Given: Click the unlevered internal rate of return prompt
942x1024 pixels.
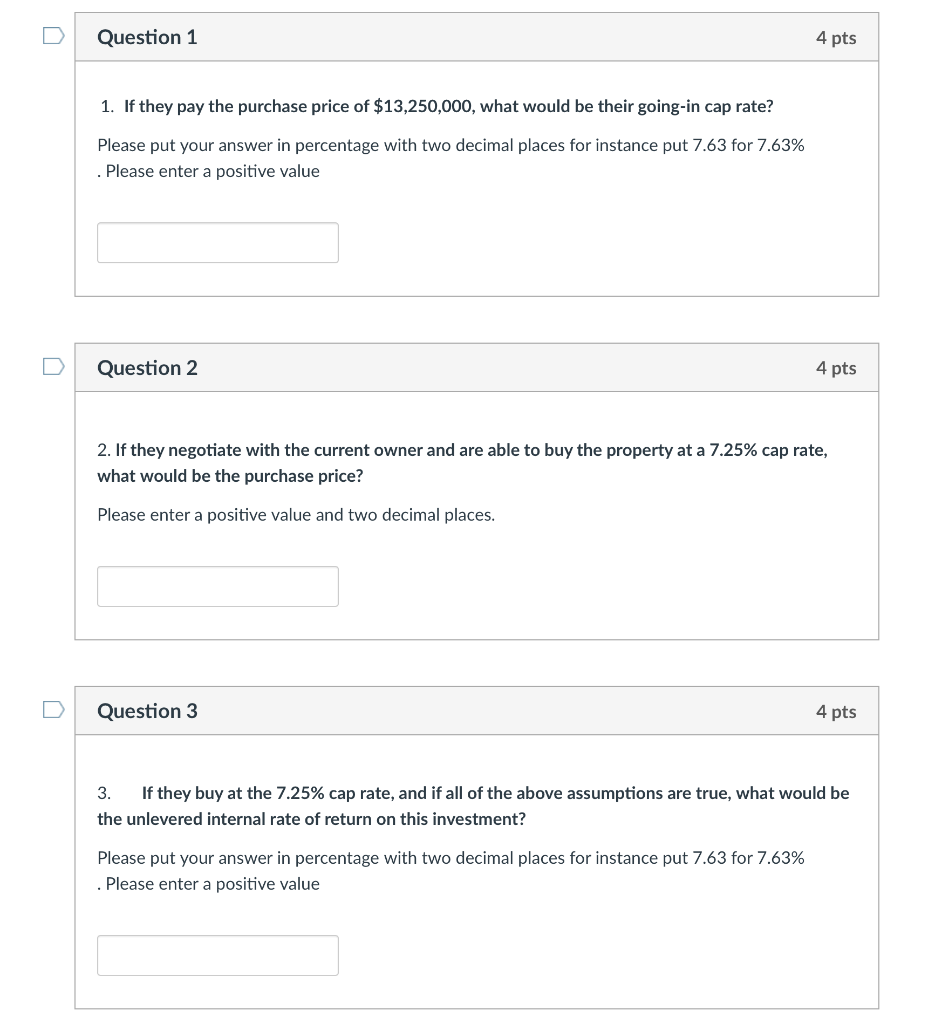Looking at the screenshot, I should click(472, 805).
